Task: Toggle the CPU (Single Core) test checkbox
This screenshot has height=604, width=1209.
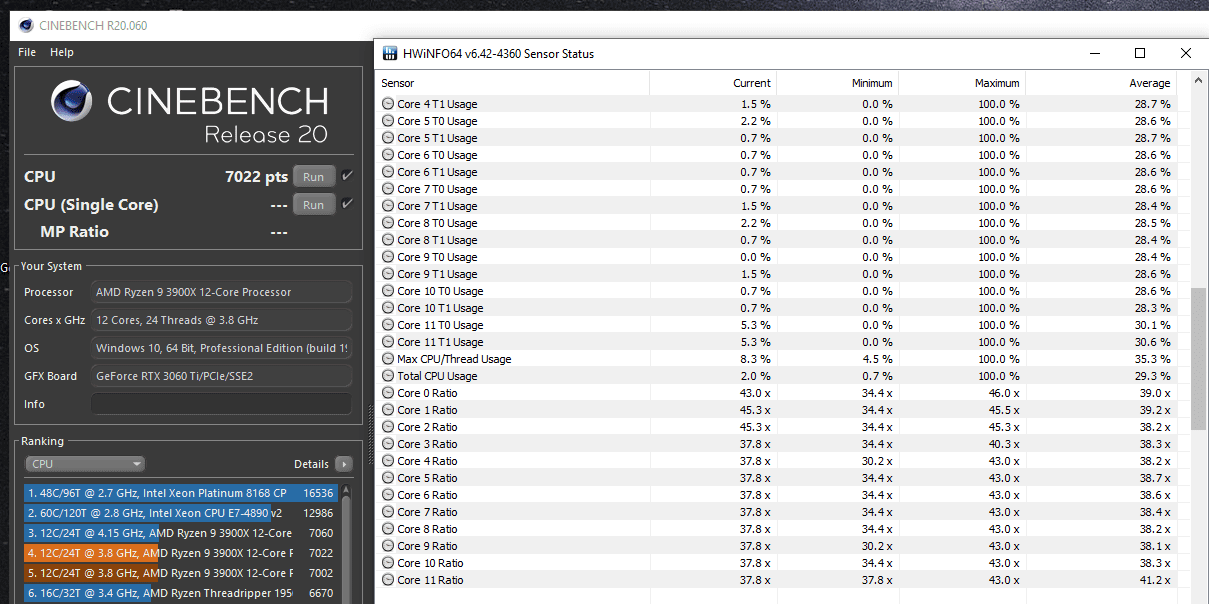Action: point(347,204)
